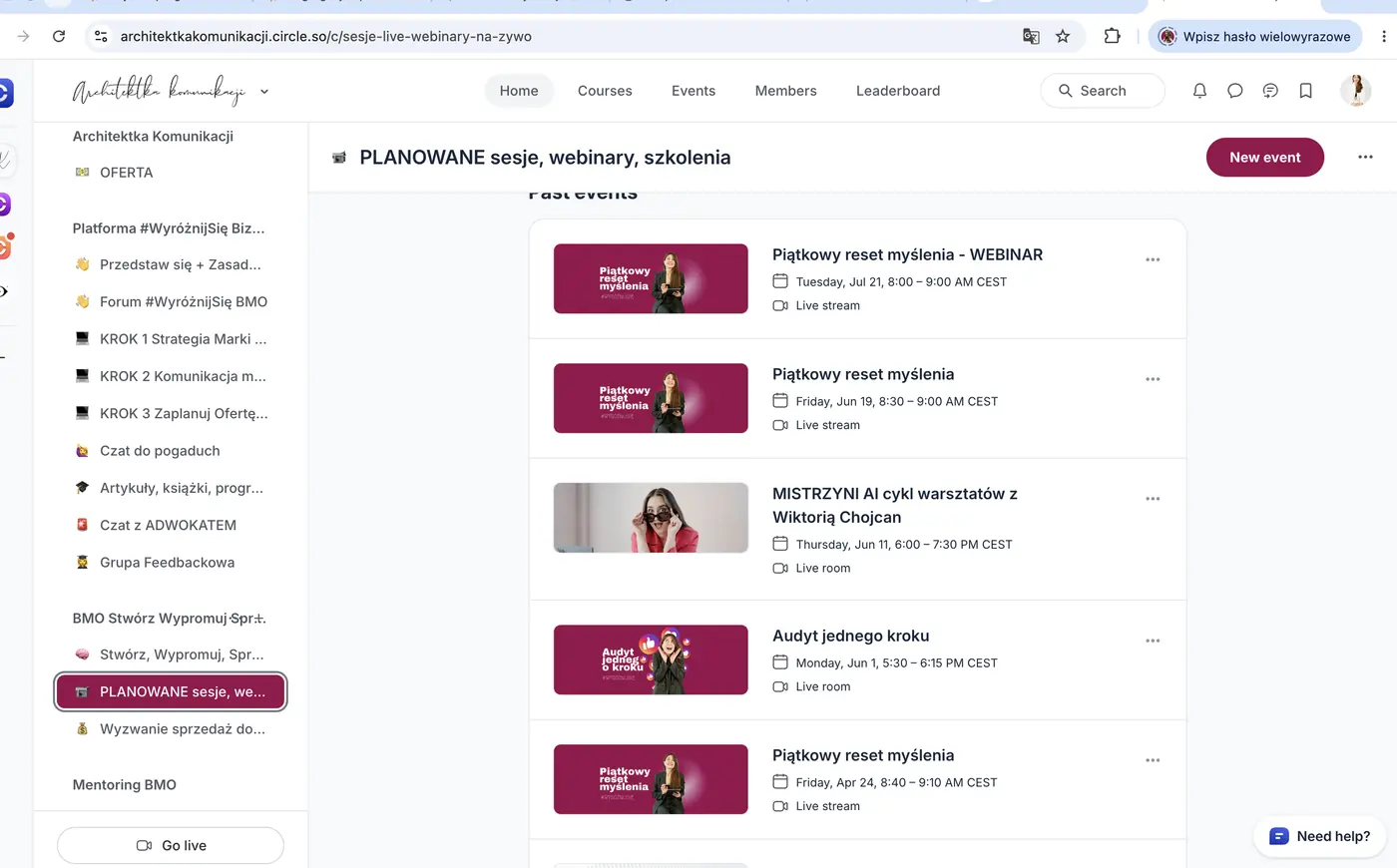This screenshot has height=868, width=1397.
Task: Go to Home tab
Action: pyautogui.click(x=519, y=91)
